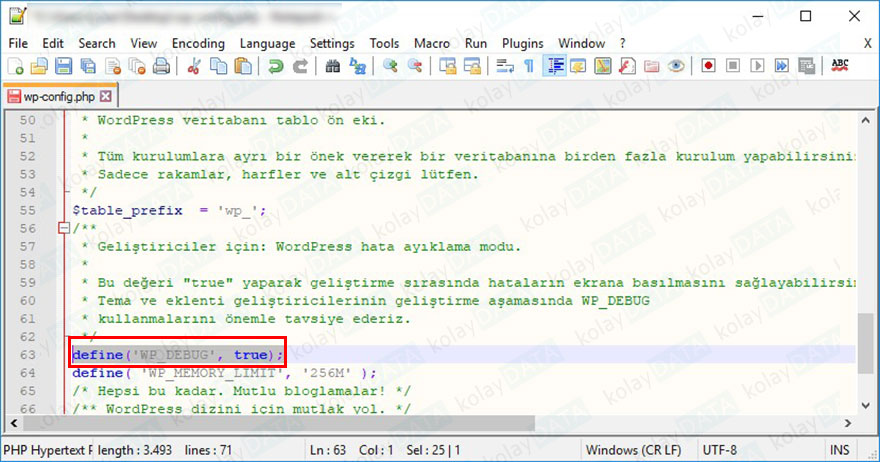The image size is (880, 462).
Task: Click the Save All toolbar icon
Action: coord(88,66)
